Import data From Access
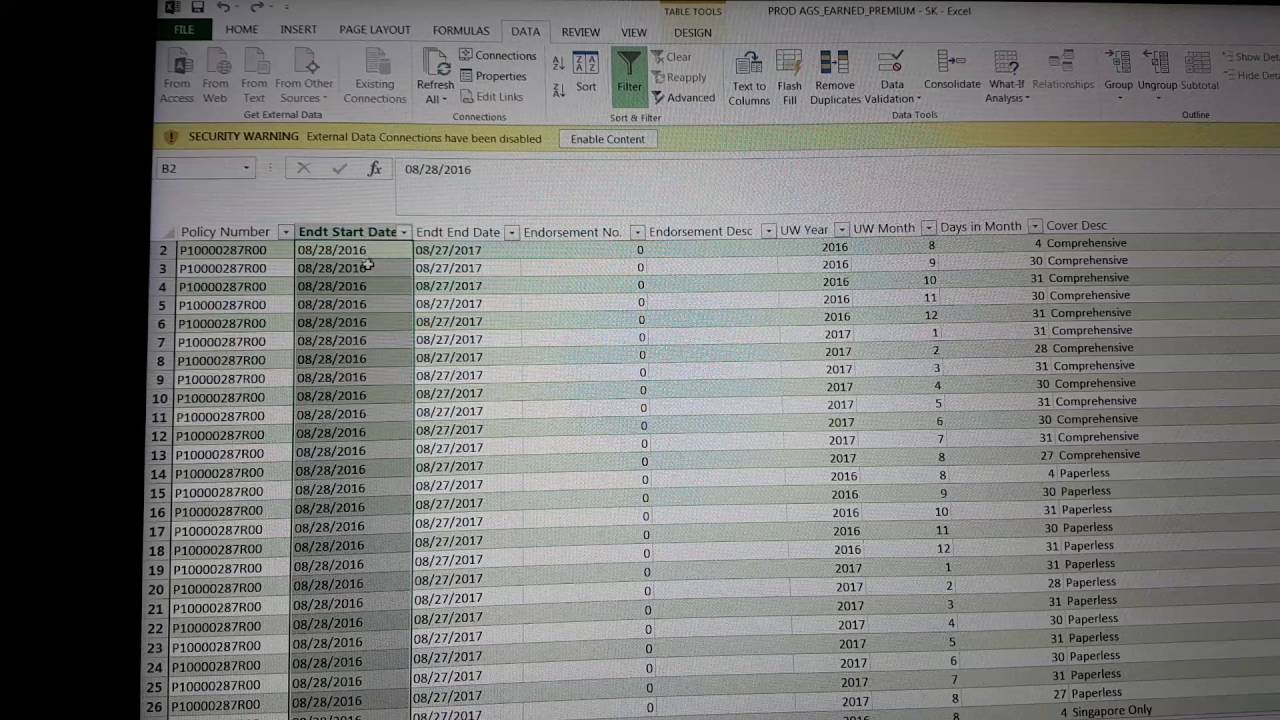 [177, 76]
